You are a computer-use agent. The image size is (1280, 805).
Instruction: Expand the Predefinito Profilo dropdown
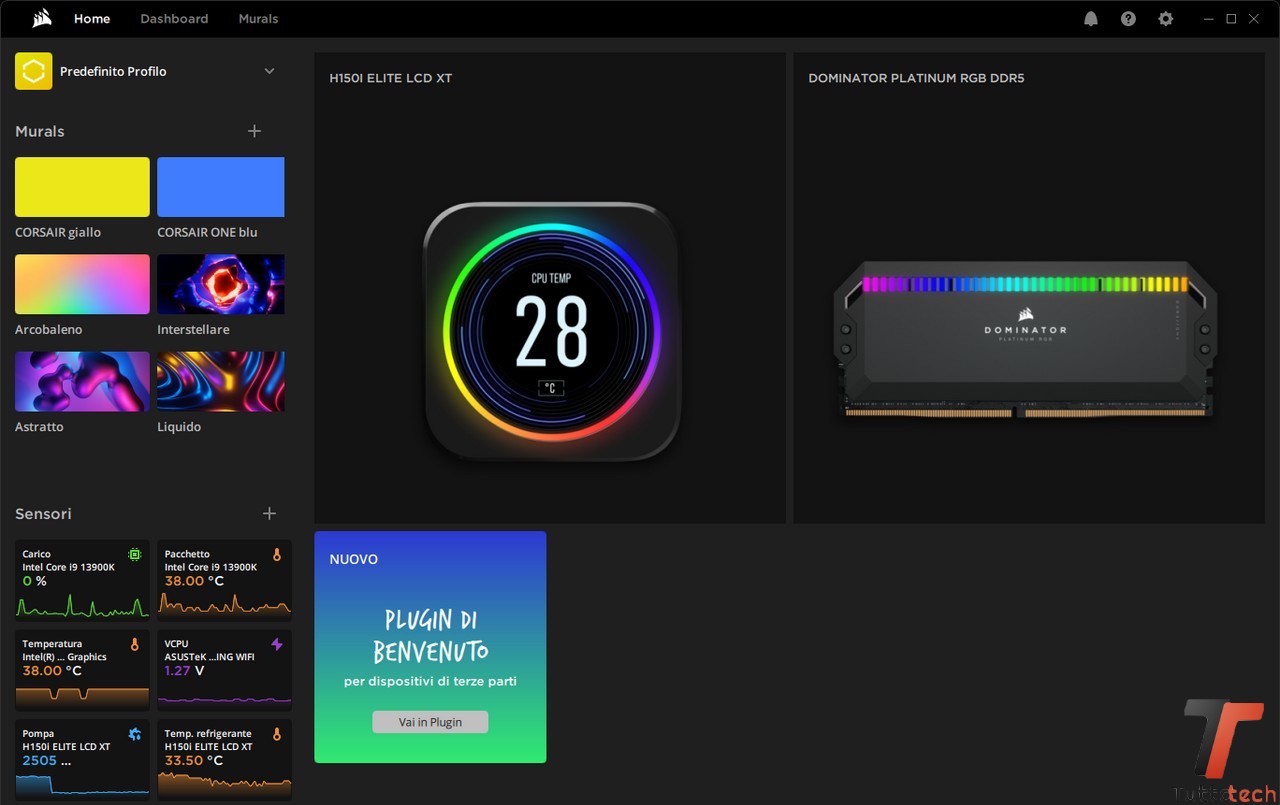269,71
